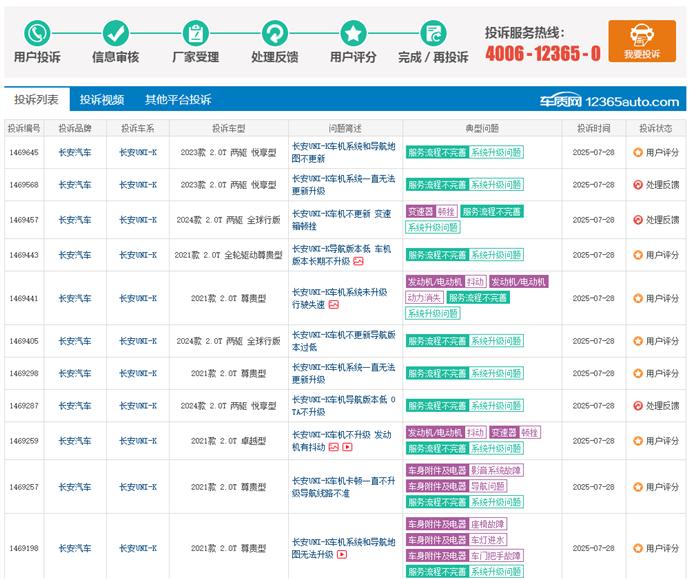
Task: Select the 投诉列表 tab
Action: coord(36,100)
